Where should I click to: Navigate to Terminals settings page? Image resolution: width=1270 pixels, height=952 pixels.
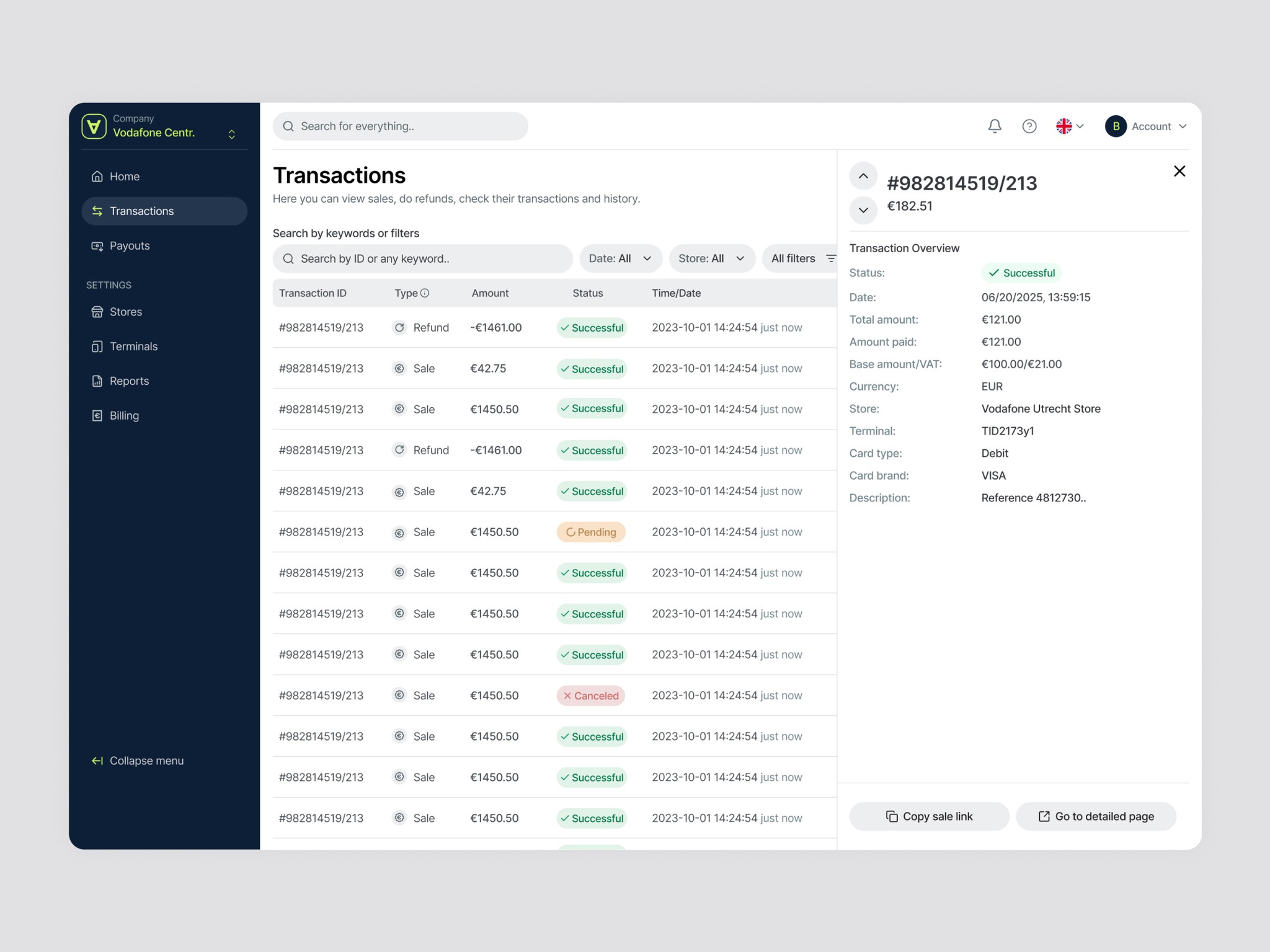[133, 346]
